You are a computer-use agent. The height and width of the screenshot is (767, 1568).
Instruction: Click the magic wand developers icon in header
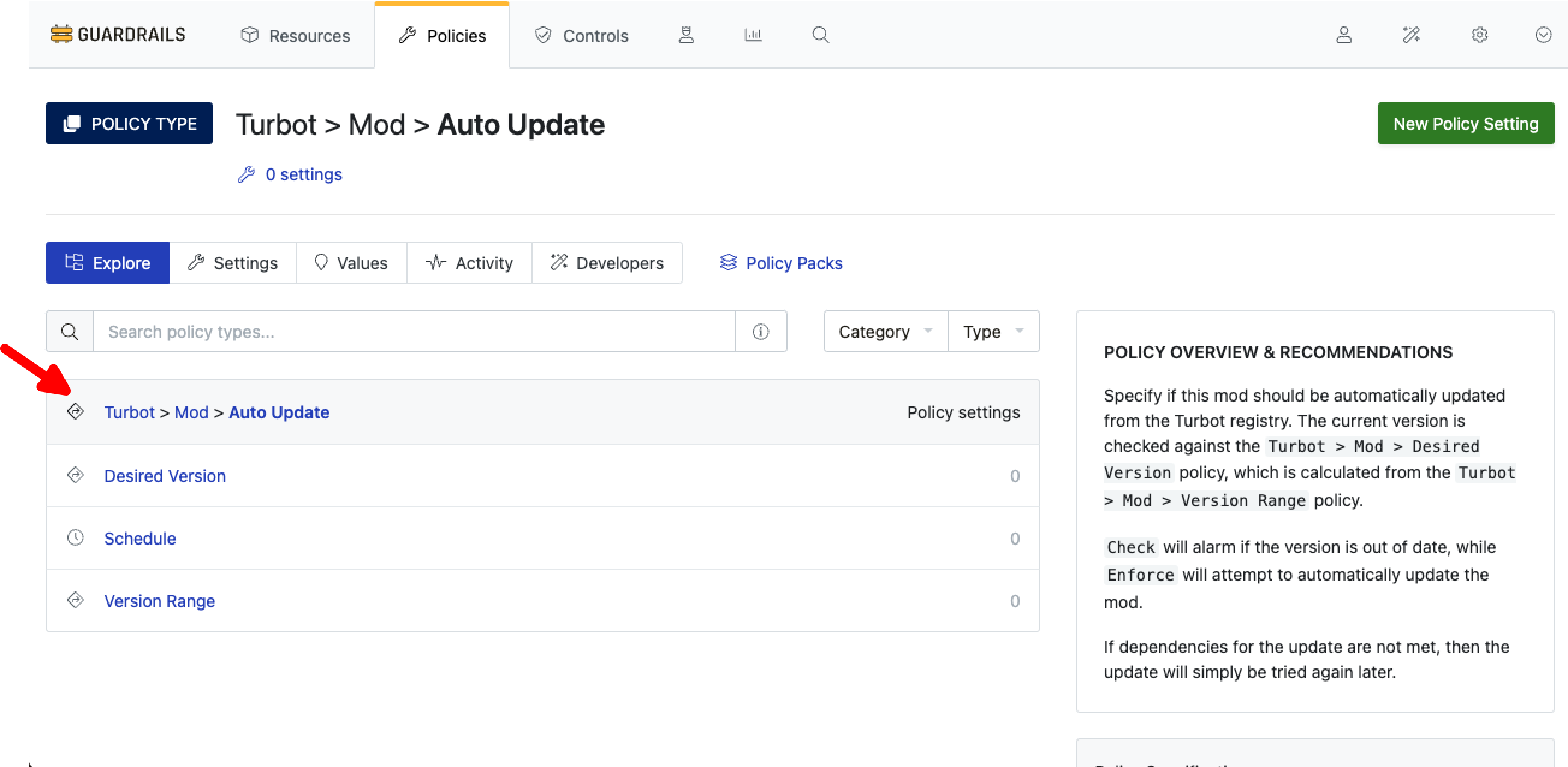(x=1411, y=35)
